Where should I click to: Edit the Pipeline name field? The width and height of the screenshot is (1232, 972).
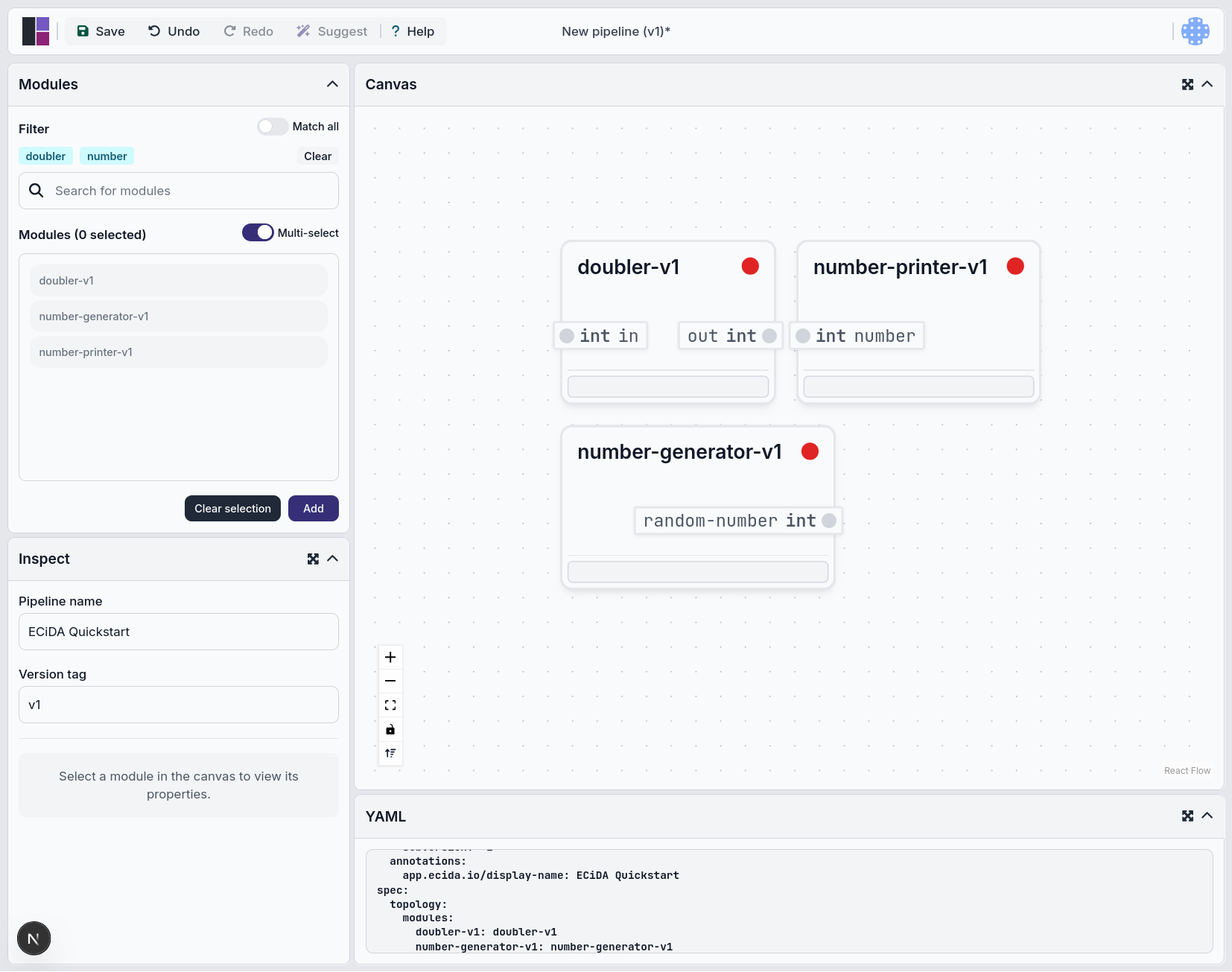[x=179, y=632]
